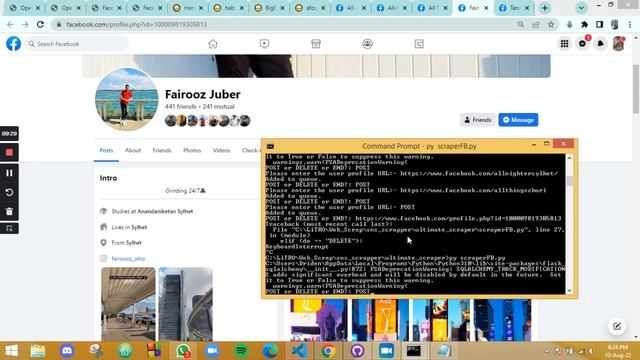Open Spotify from the taskbar
The width and height of the screenshot is (640, 360).
pos(241,351)
